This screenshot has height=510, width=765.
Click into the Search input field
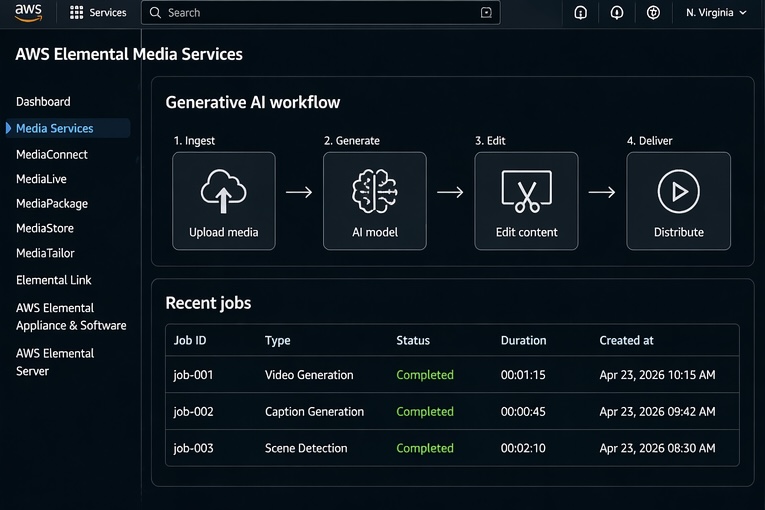pyautogui.click(x=310, y=13)
